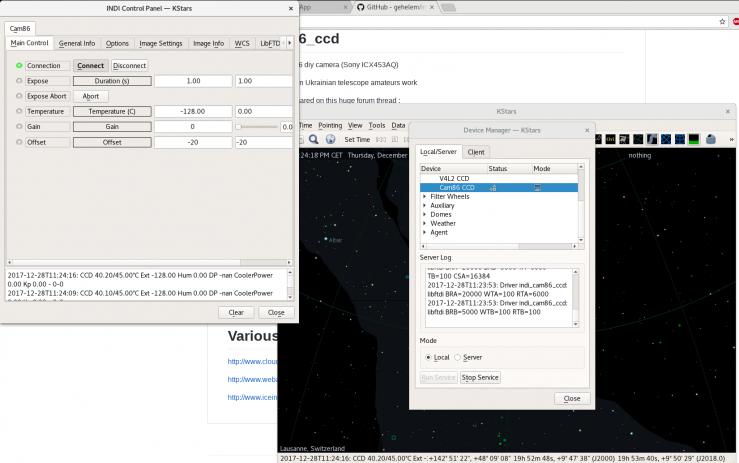Click the Offset -20 input field
The height and width of the screenshot is (463, 739).
263,142
